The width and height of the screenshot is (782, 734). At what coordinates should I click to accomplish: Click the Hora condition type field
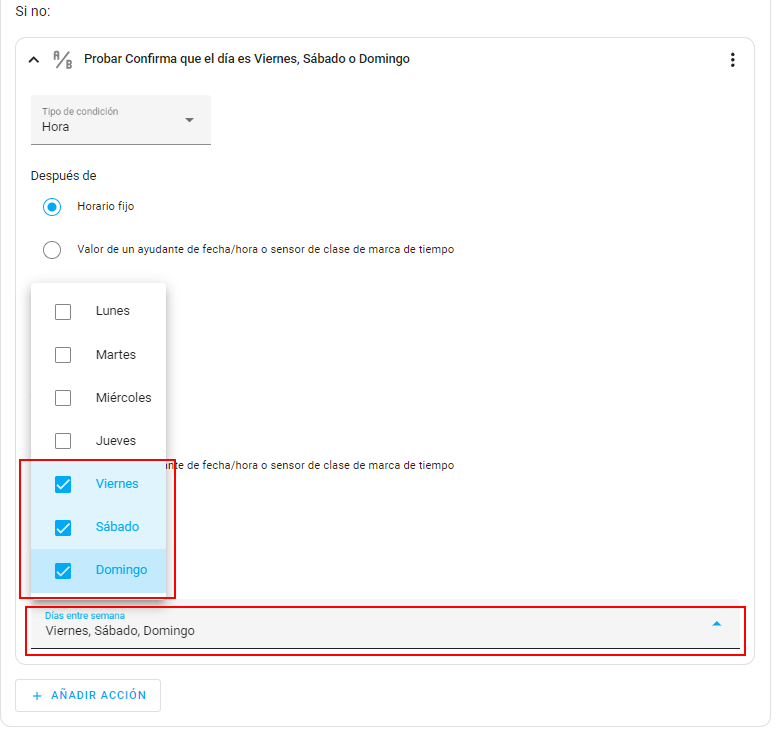coord(110,121)
